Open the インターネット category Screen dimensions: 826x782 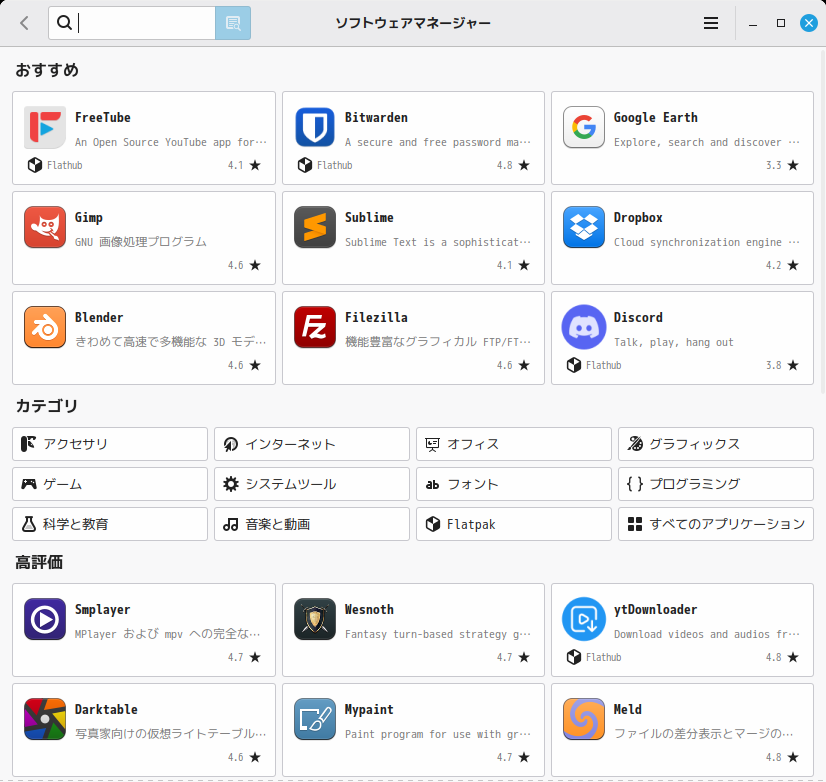pos(312,444)
